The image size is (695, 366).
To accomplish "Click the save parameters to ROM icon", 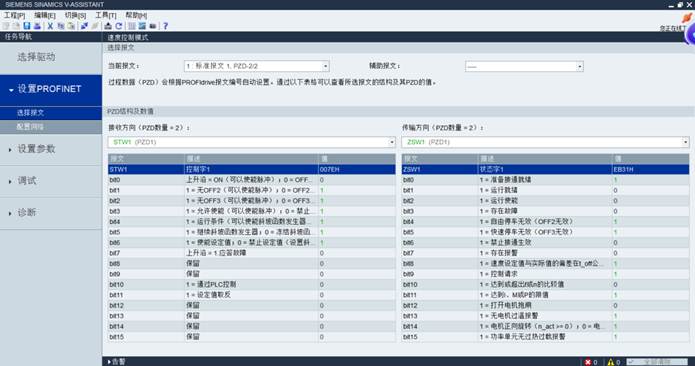I will pyautogui.click(x=108, y=26).
